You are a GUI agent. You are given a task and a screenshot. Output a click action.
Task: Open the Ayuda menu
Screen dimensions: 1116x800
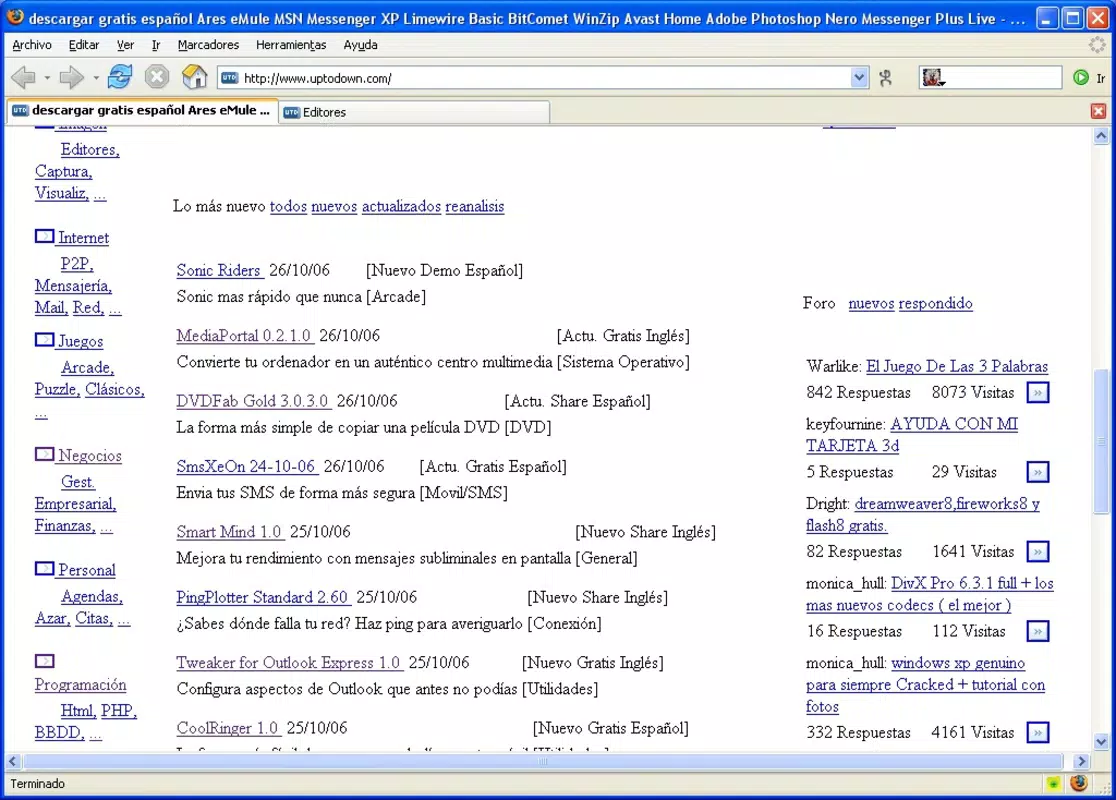tap(361, 45)
